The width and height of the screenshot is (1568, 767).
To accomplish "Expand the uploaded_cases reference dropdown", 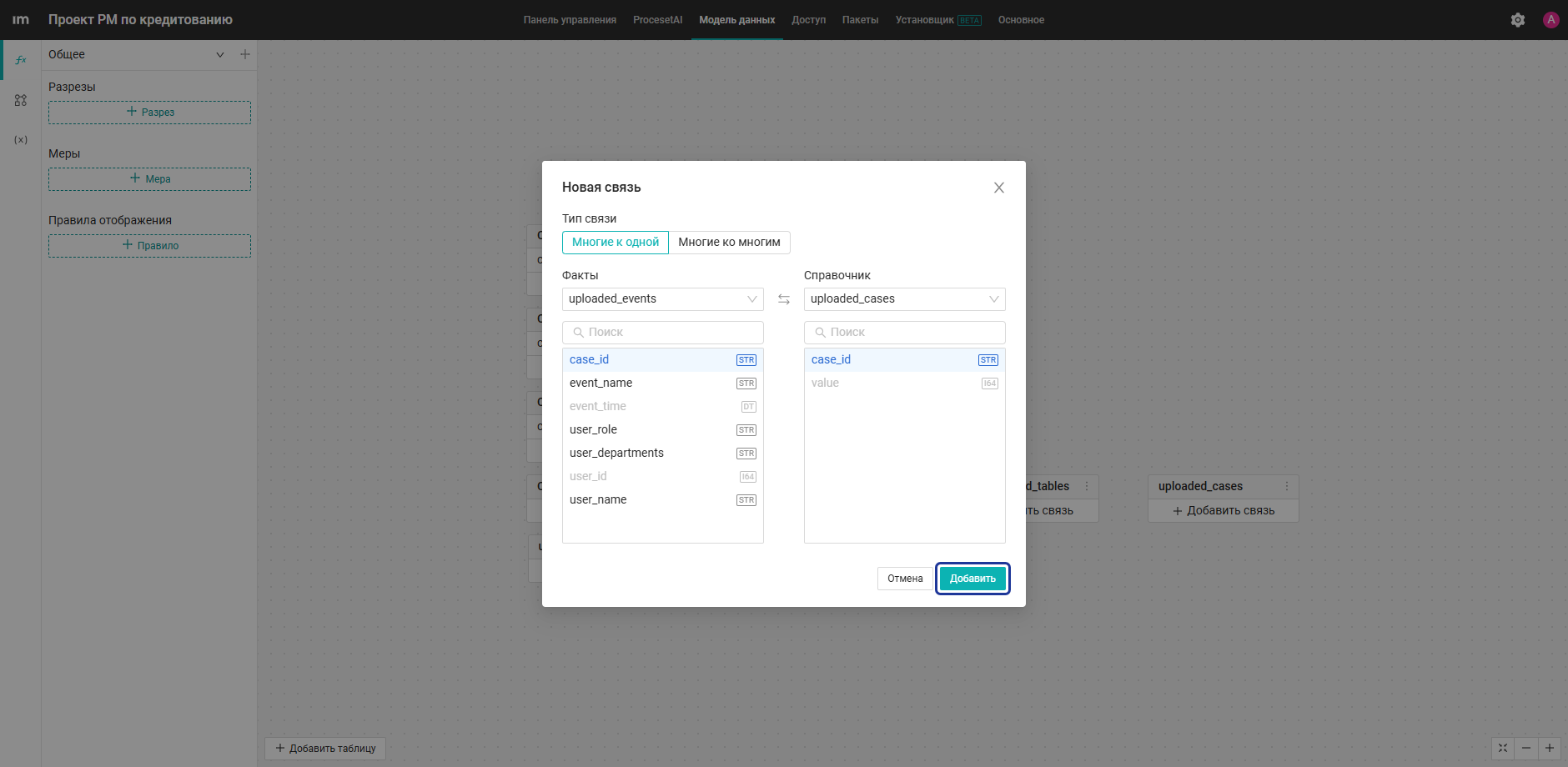I will [905, 299].
